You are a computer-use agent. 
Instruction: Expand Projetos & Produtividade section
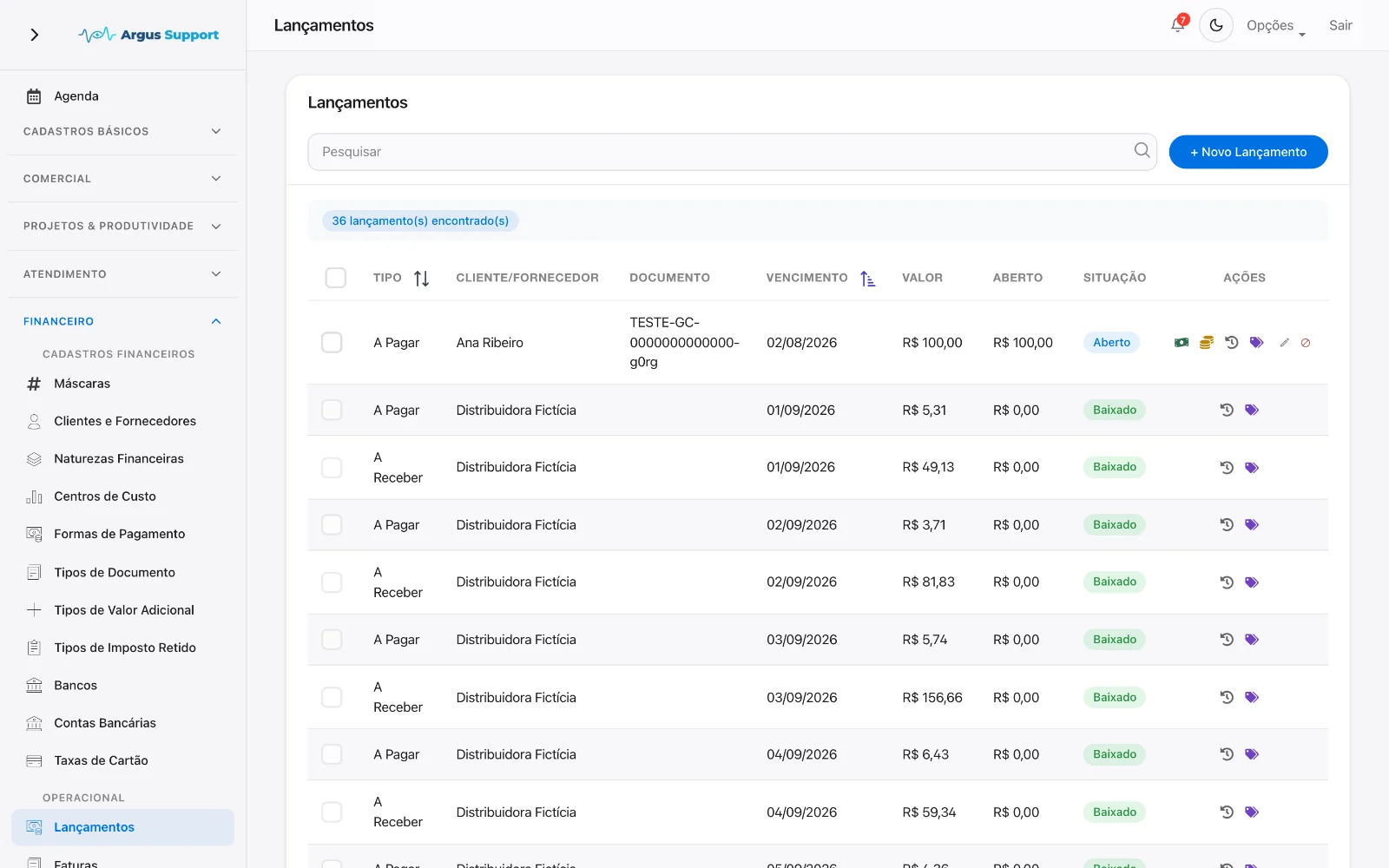click(122, 226)
